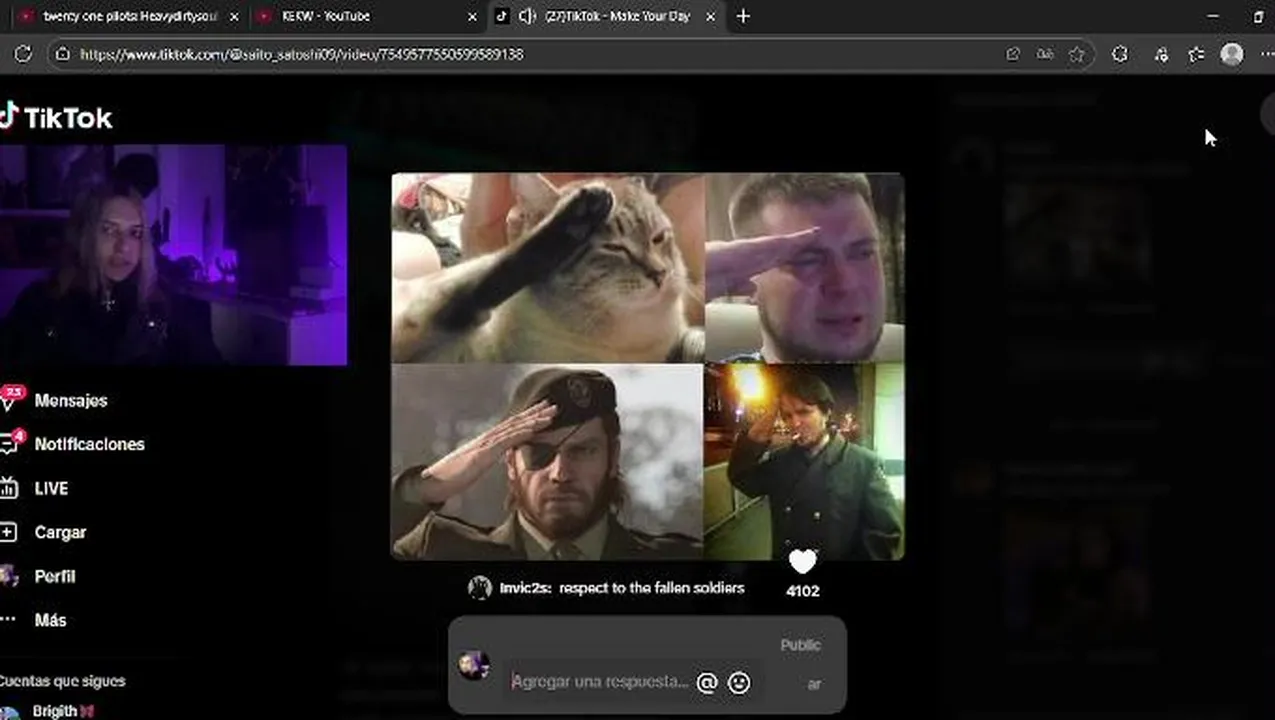This screenshot has height=720, width=1275.
Task: Focus the Agregar una respuesta field
Action: tap(600, 682)
